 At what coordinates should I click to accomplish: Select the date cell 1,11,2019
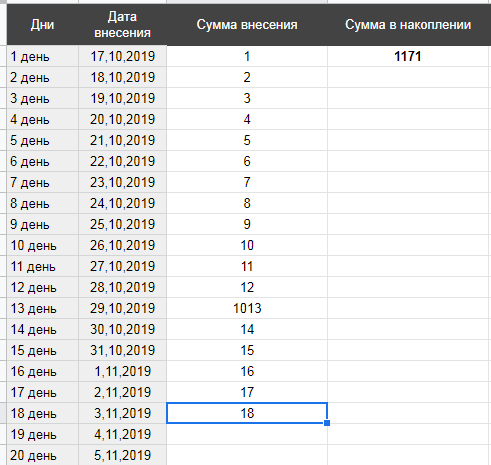(122, 371)
